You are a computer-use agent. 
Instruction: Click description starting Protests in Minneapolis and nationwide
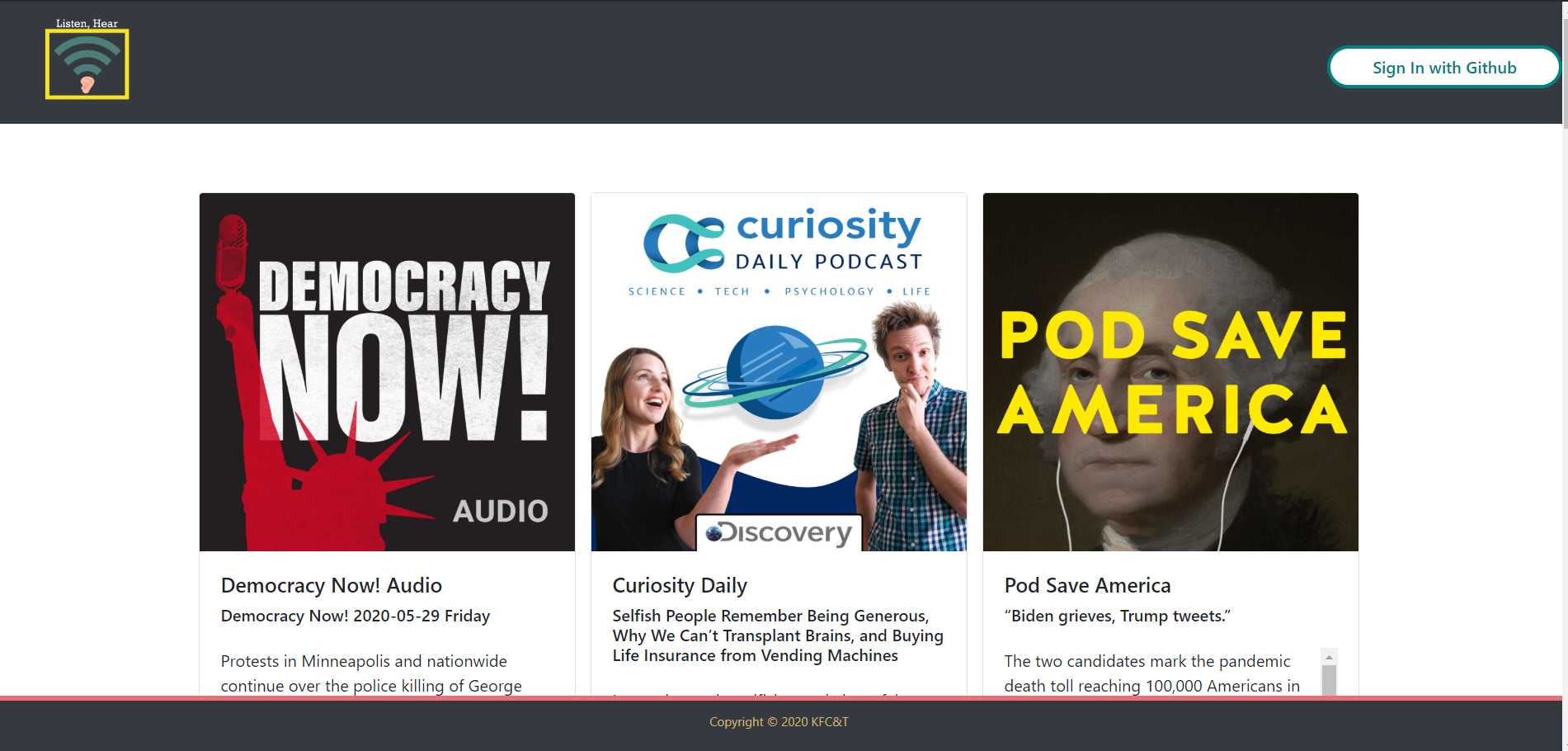[371, 673]
